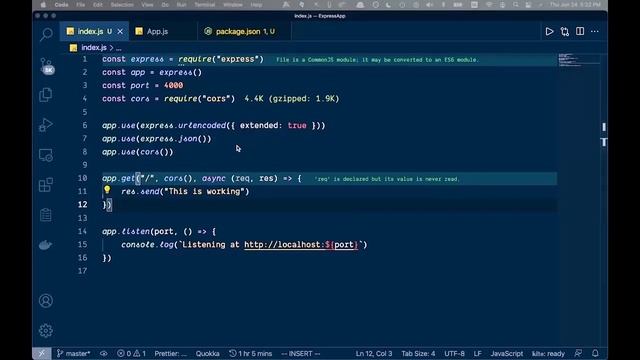
Task: Change end of line sequence LF
Action: [x=477, y=353]
